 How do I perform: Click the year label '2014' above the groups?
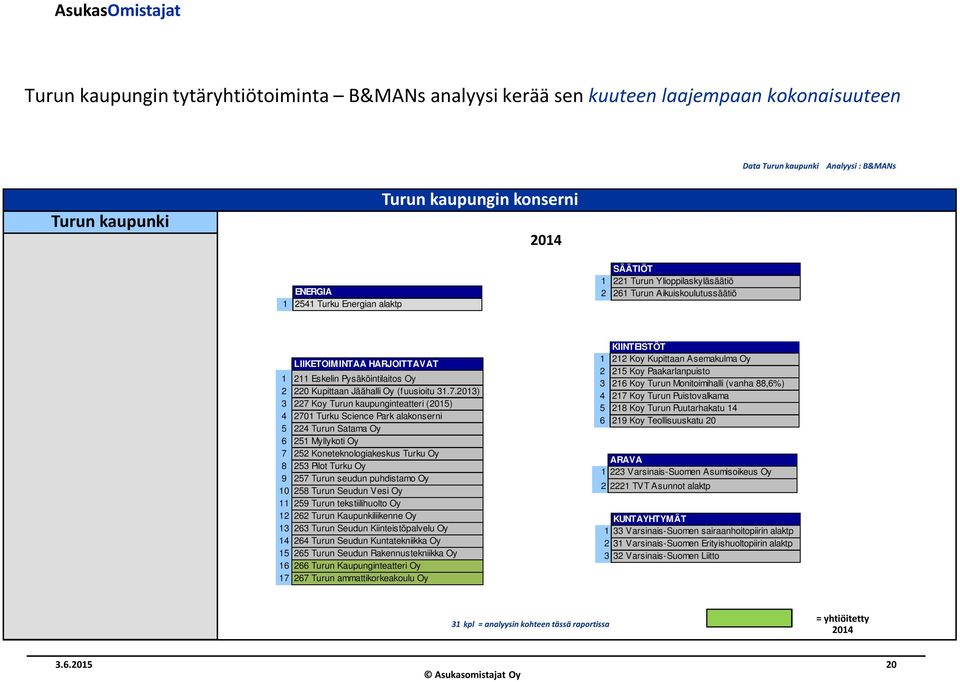(546, 240)
